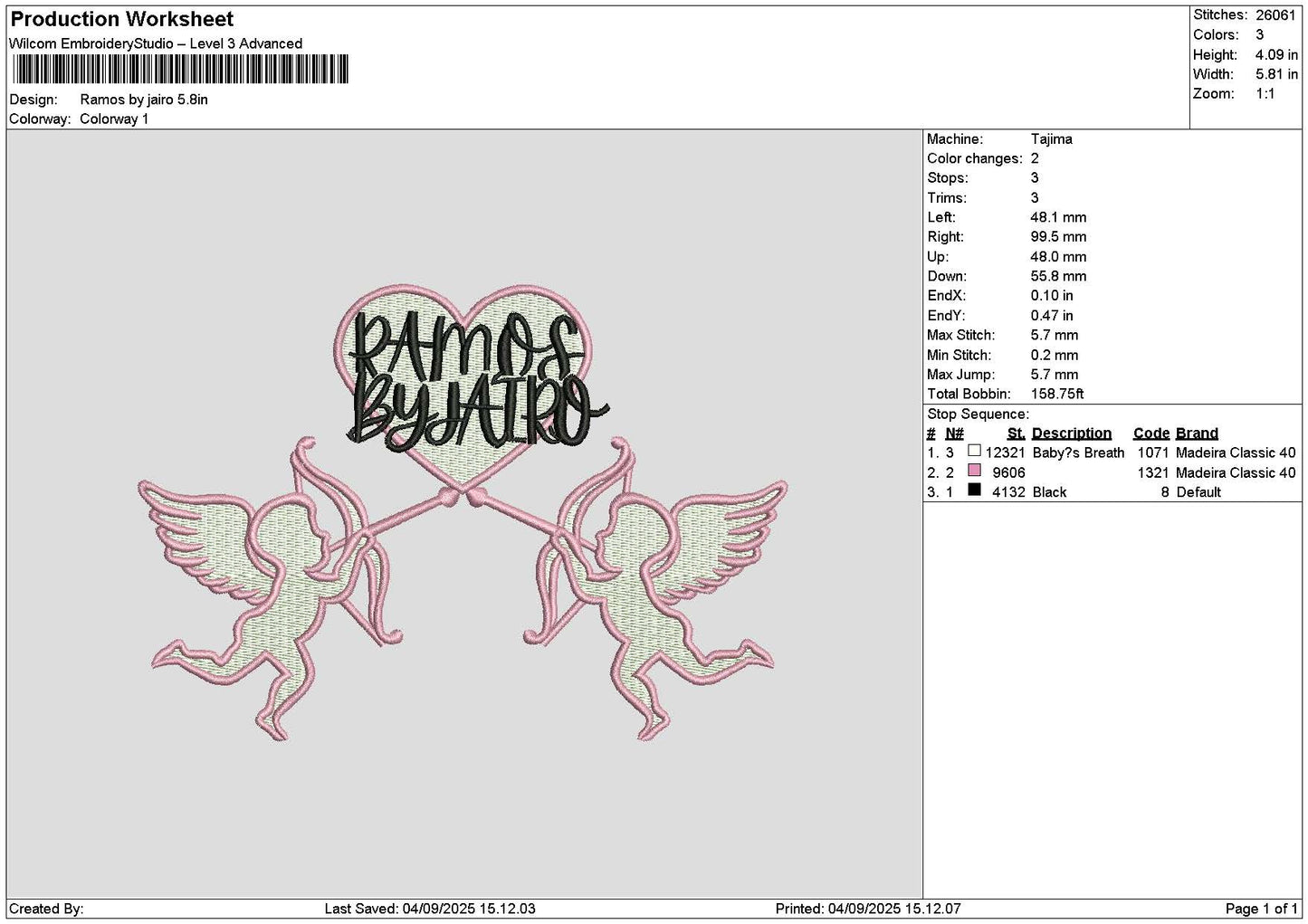
Task: Click the 'Trims:' label
Action: tap(947, 198)
